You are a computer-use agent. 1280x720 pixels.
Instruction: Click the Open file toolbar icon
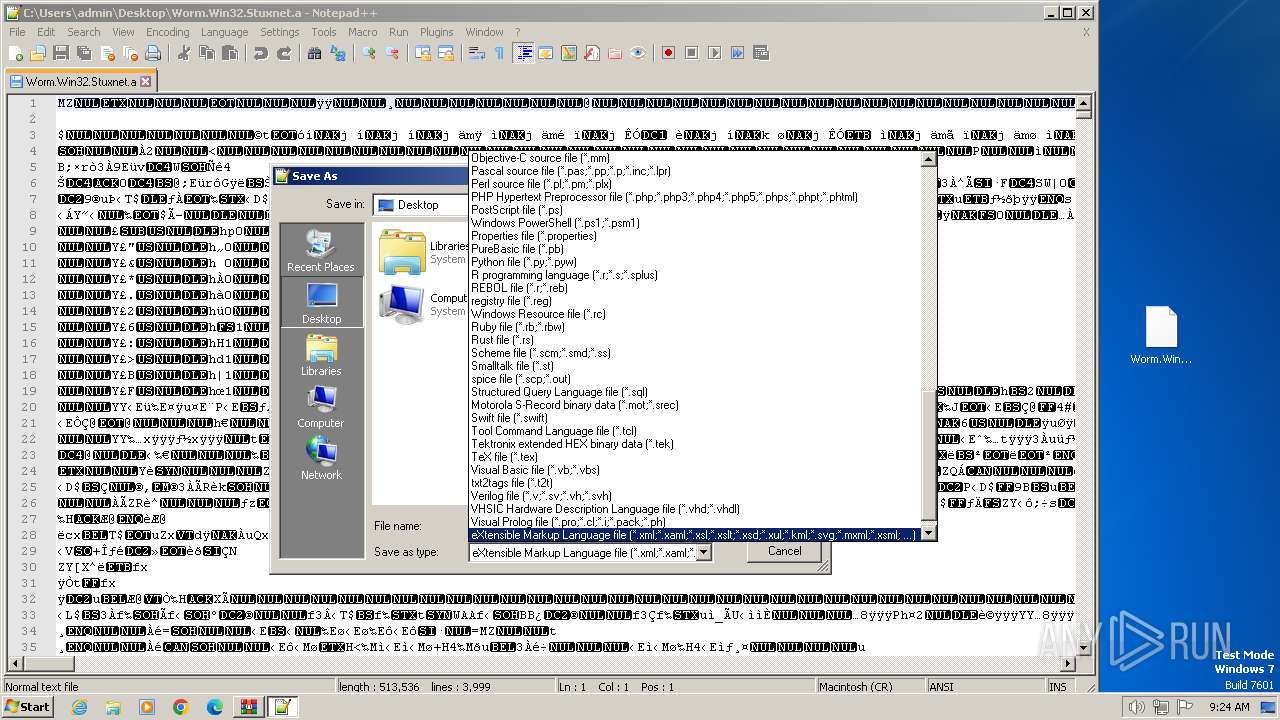click(x=38, y=53)
